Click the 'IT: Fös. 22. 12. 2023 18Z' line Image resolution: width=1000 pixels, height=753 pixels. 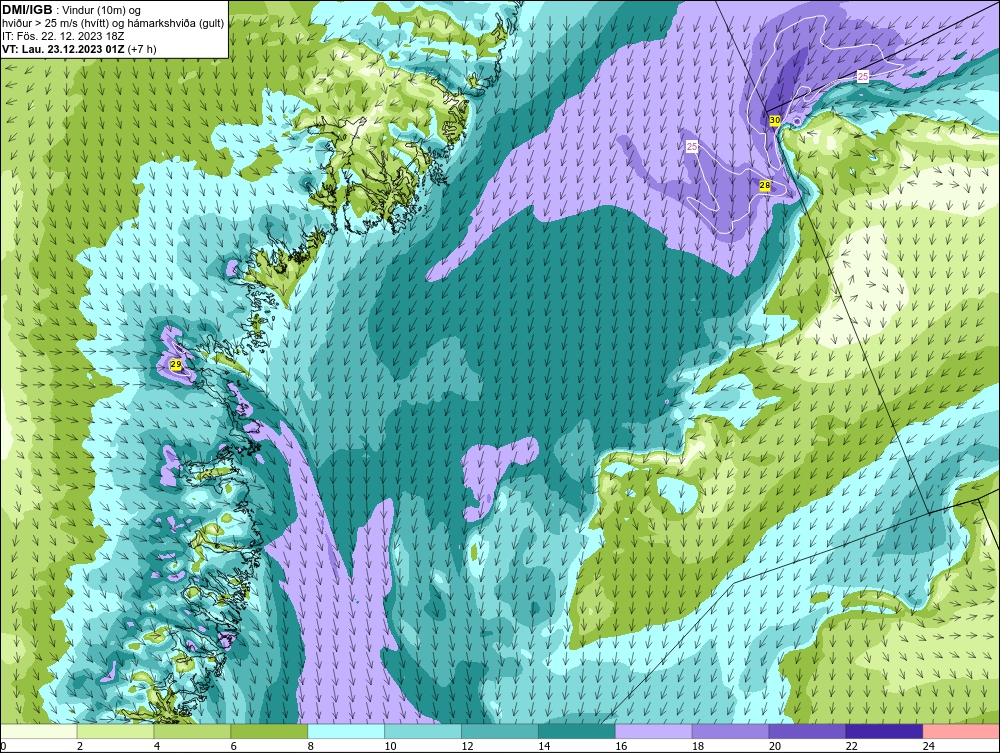[x=63, y=36]
